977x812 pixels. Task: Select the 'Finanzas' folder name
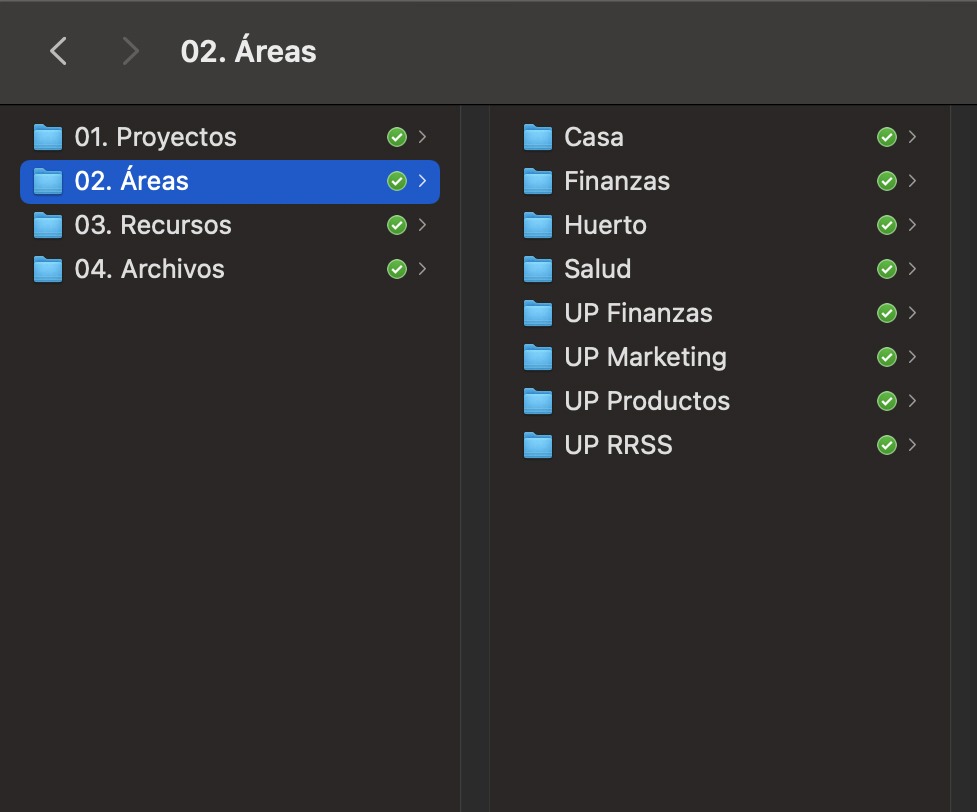click(617, 181)
